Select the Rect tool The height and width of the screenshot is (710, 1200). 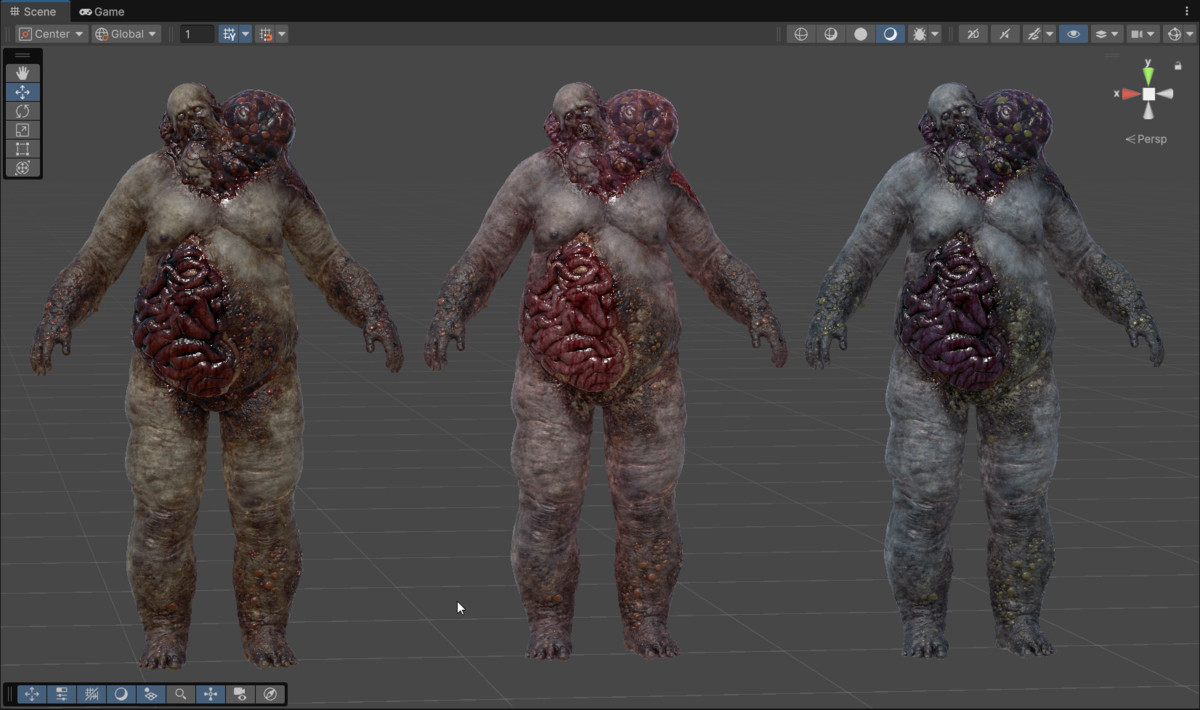pos(22,149)
